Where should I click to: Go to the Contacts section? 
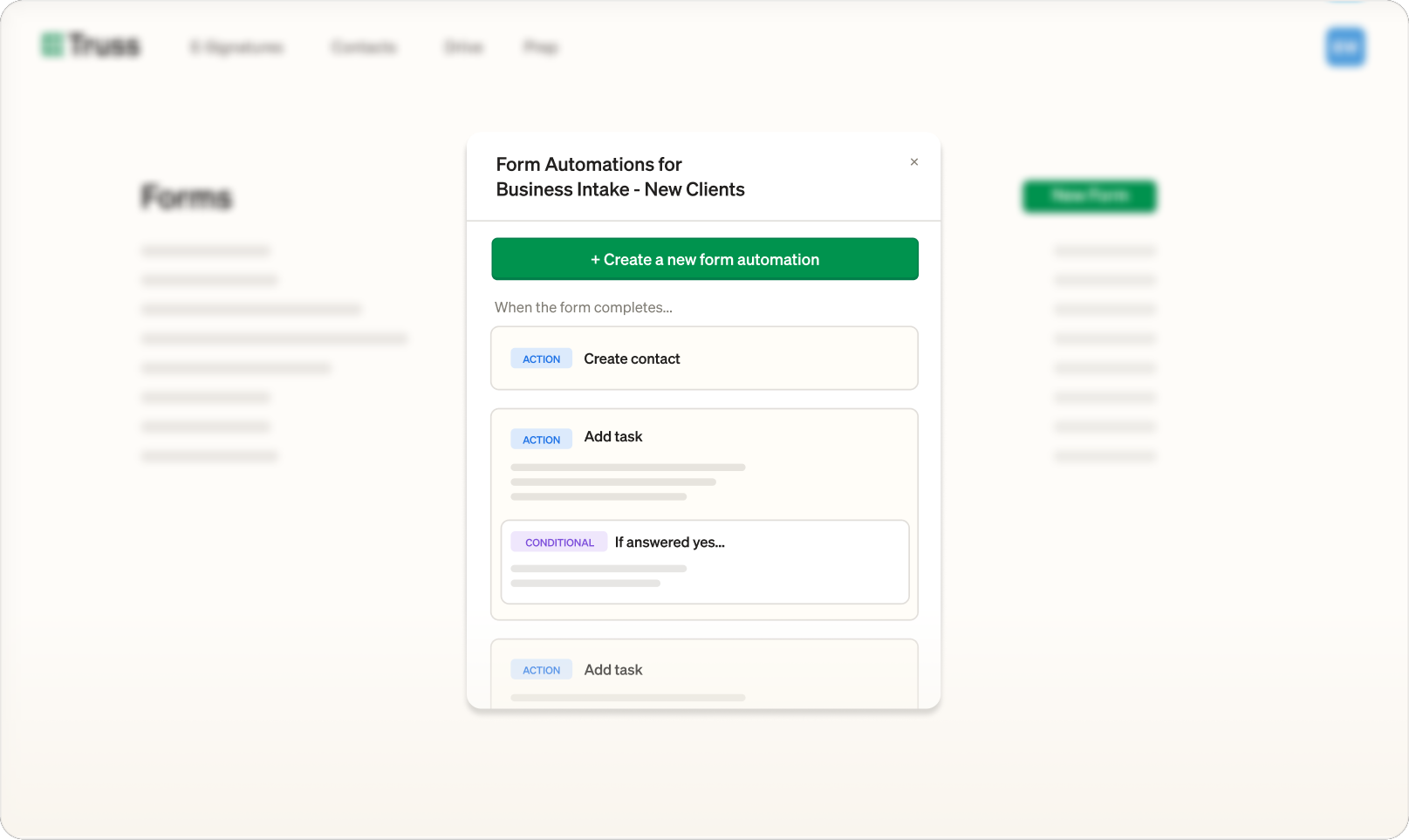point(364,47)
